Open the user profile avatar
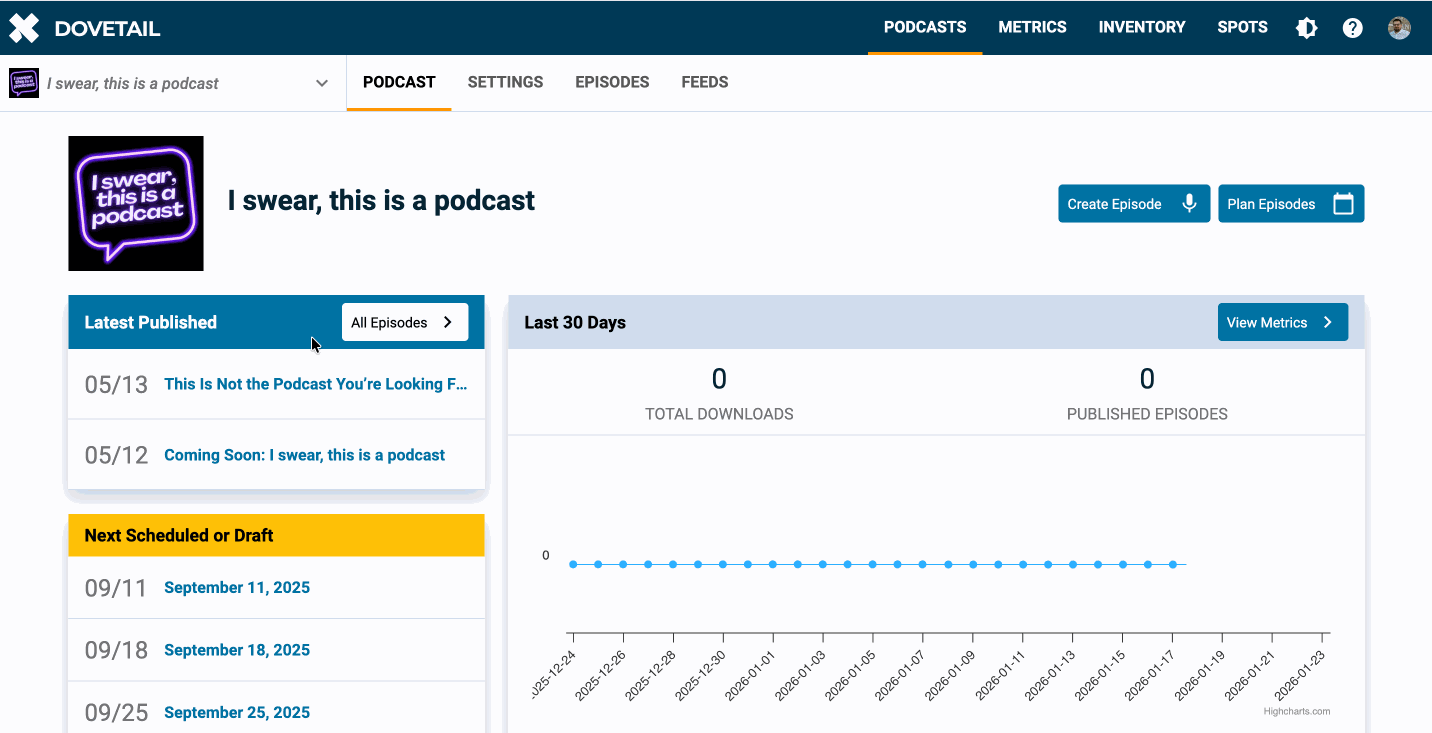 tap(1399, 28)
